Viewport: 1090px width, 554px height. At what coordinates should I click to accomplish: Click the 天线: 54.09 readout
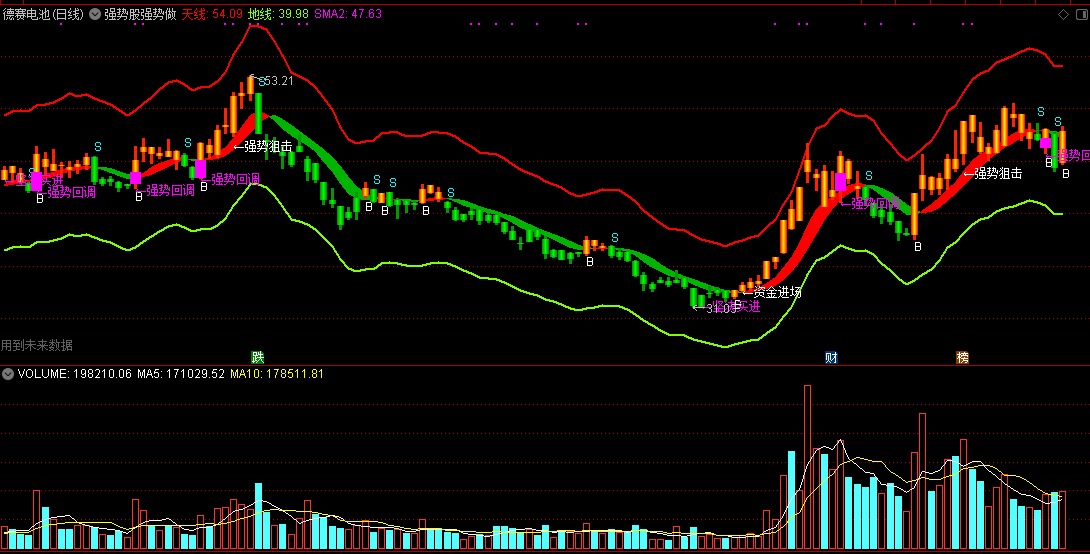click(212, 14)
